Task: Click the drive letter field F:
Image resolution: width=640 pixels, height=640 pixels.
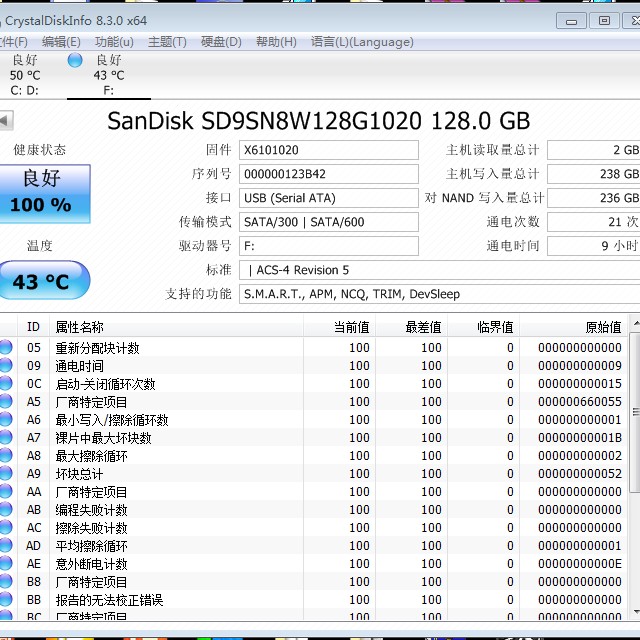Action: tap(329, 246)
